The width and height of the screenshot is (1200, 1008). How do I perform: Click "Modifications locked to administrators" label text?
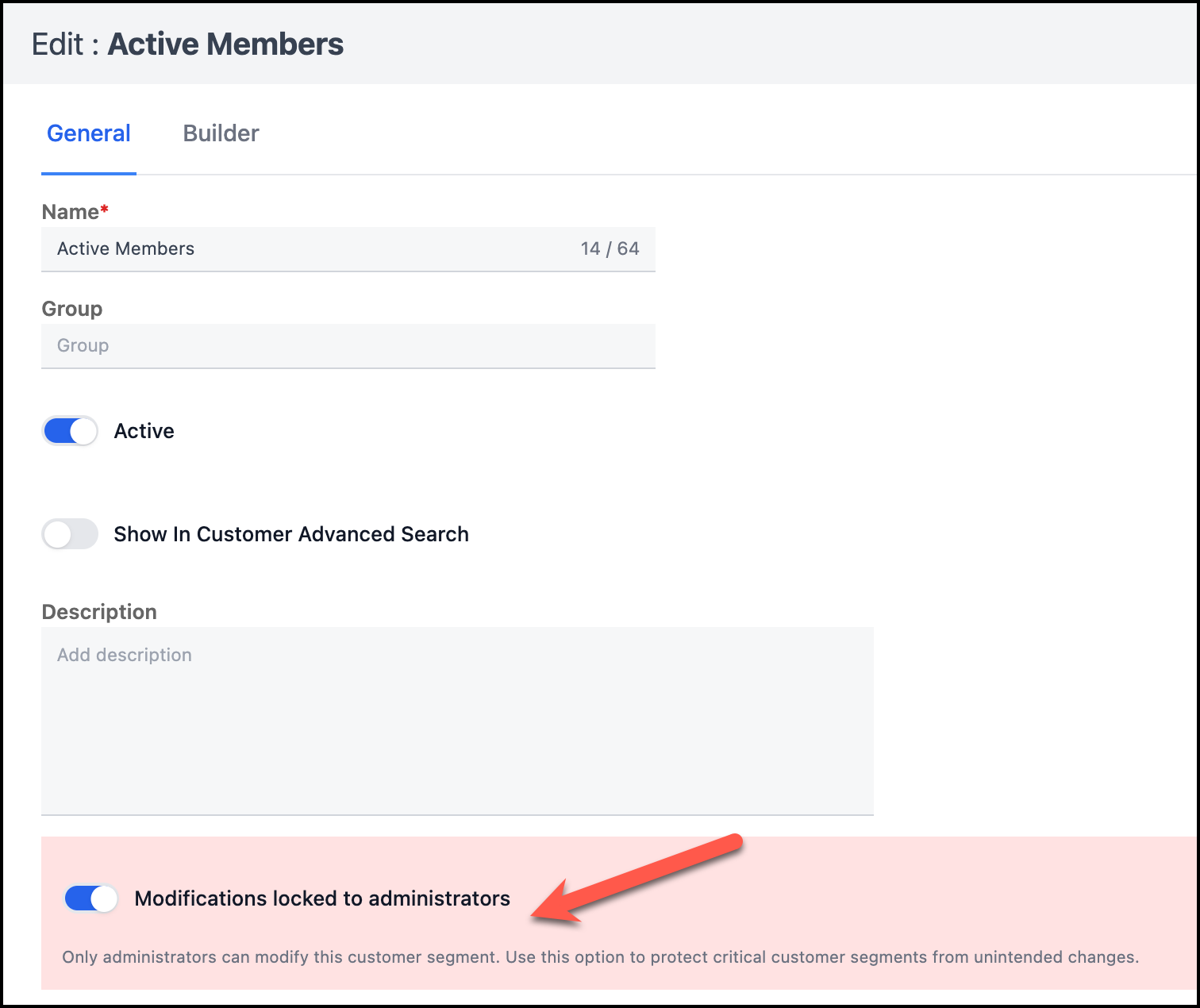pos(322,898)
